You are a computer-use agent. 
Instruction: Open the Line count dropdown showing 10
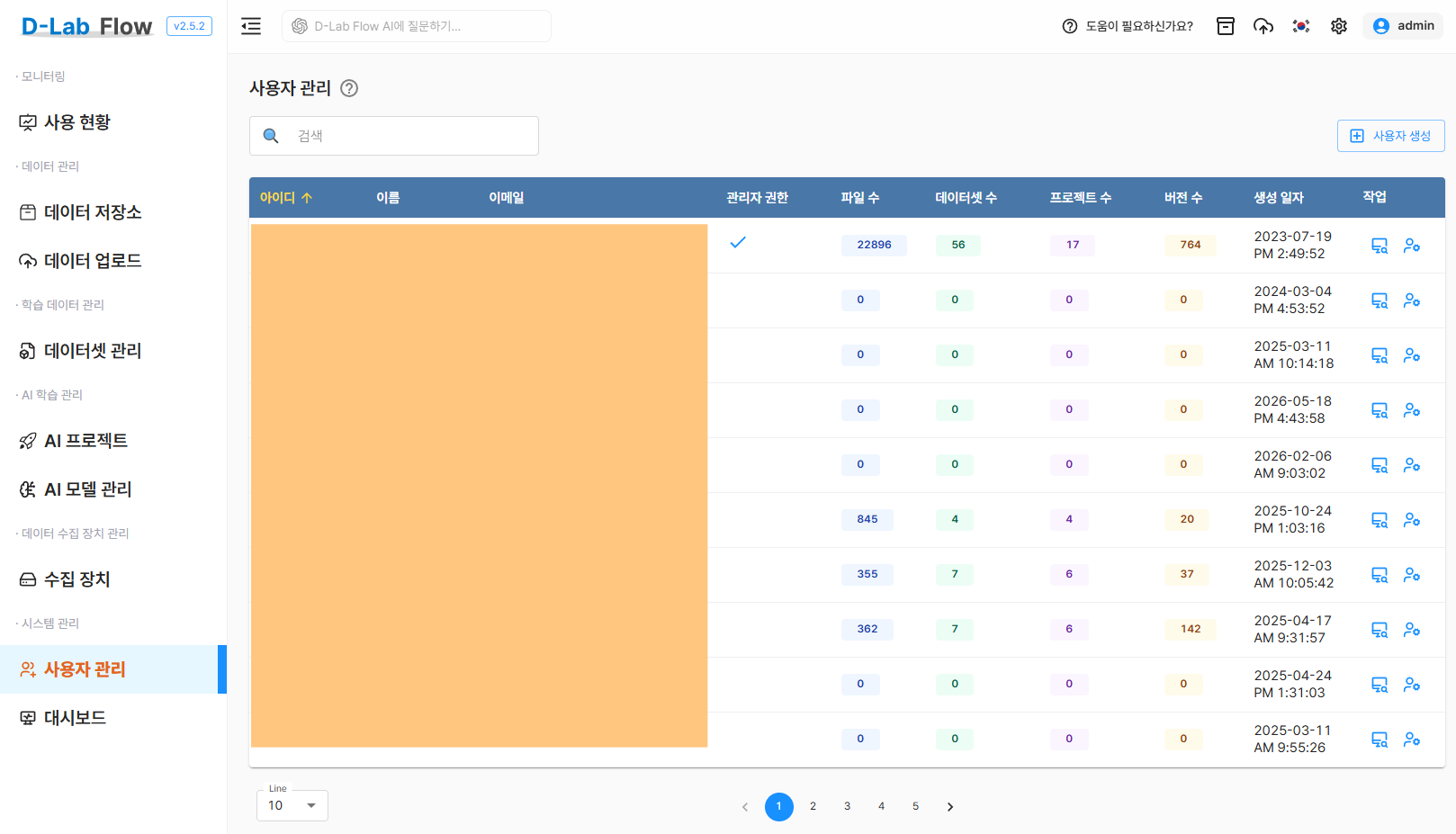(x=292, y=805)
